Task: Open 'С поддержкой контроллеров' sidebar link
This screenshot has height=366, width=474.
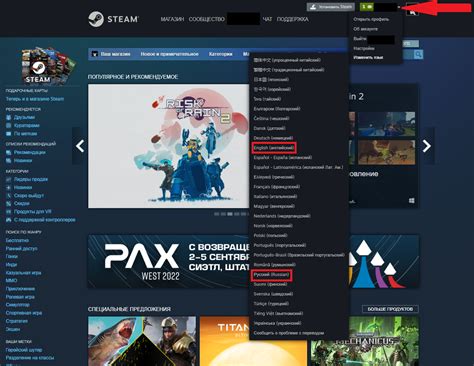Action: coord(45,220)
